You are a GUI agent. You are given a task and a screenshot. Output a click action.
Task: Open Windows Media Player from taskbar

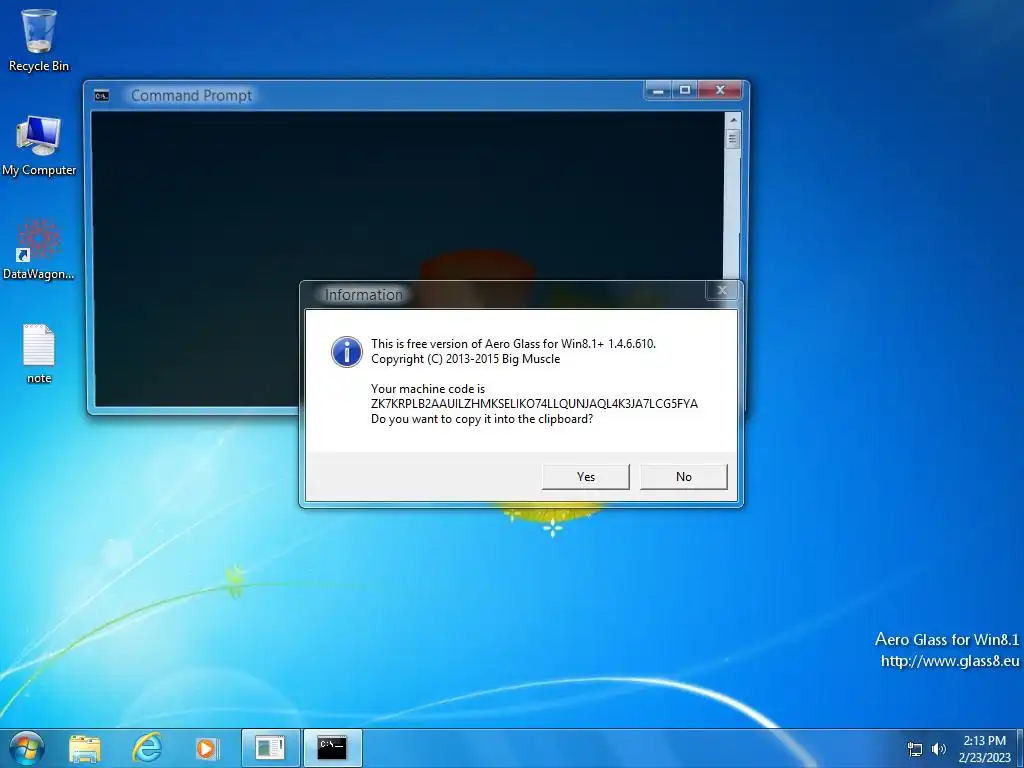pyautogui.click(x=208, y=748)
